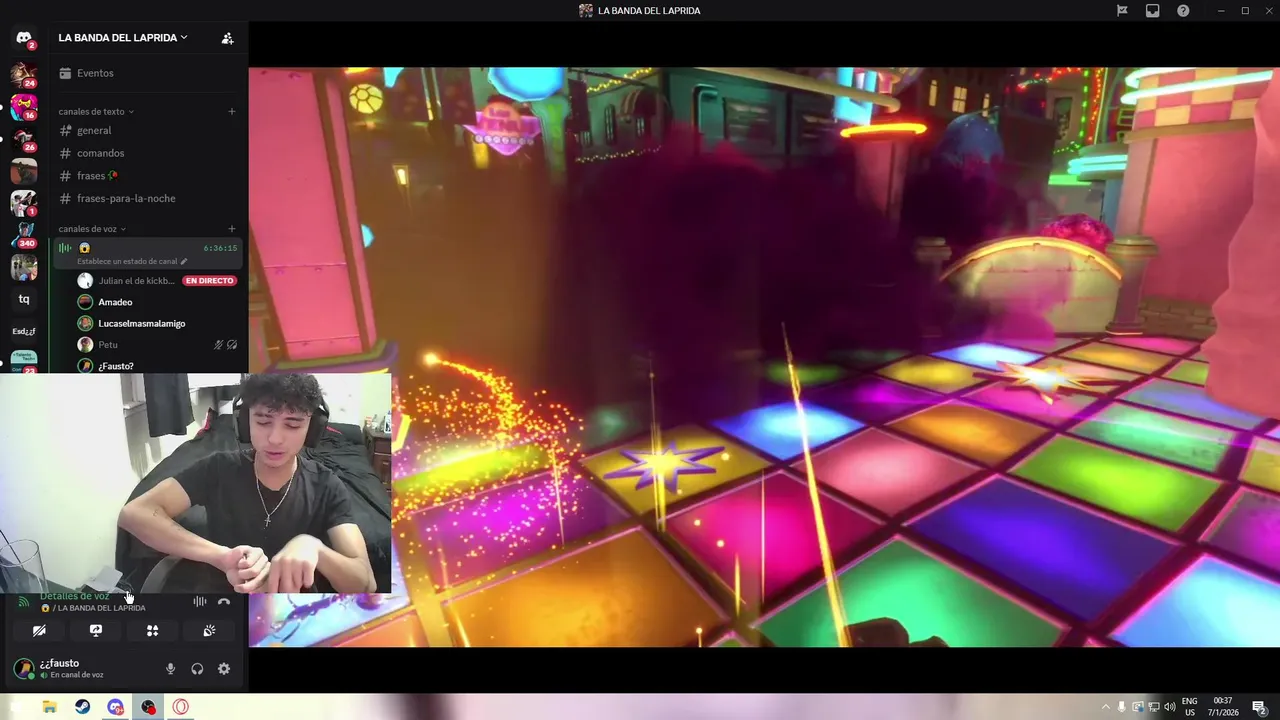
Task: Create channel plus next to canales de voz
Action: (x=232, y=229)
